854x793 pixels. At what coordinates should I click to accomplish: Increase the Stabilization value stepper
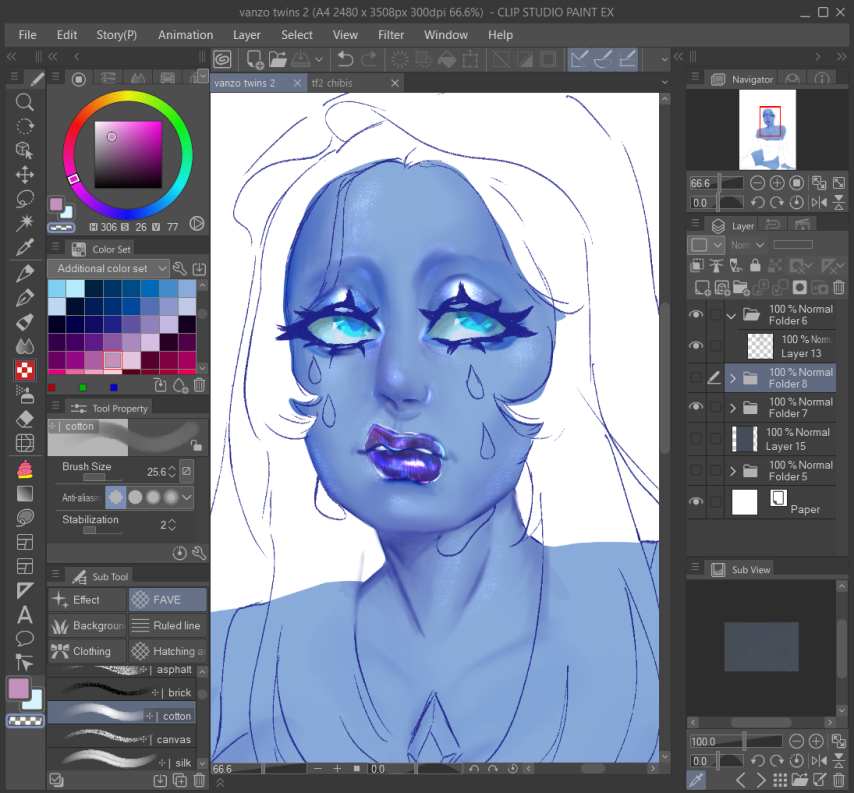pos(172,521)
